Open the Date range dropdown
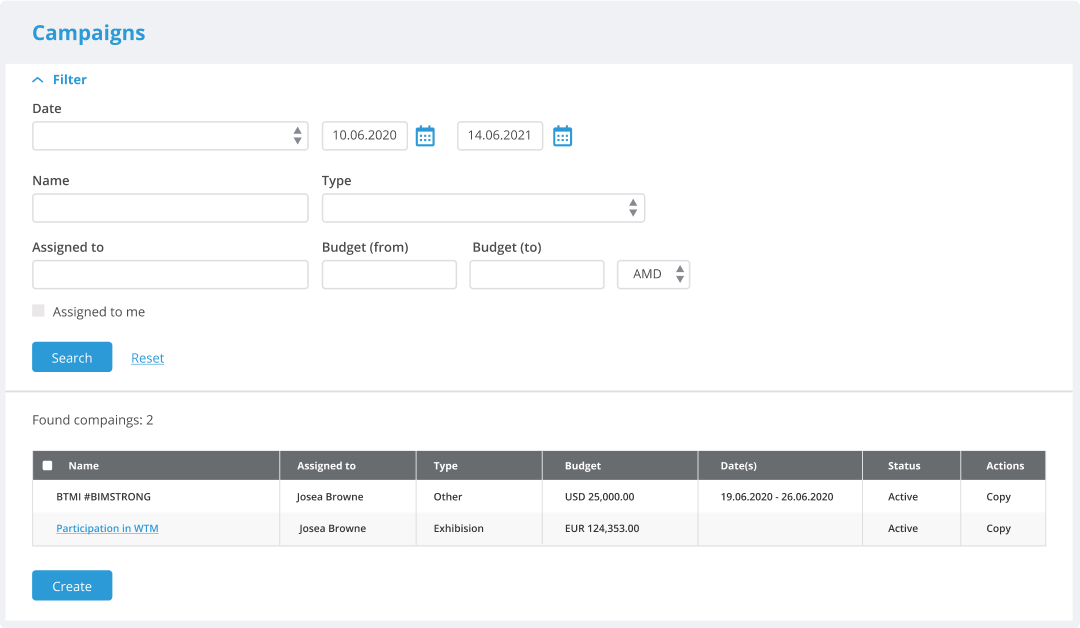This screenshot has width=1080, height=628. (x=170, y=136)
